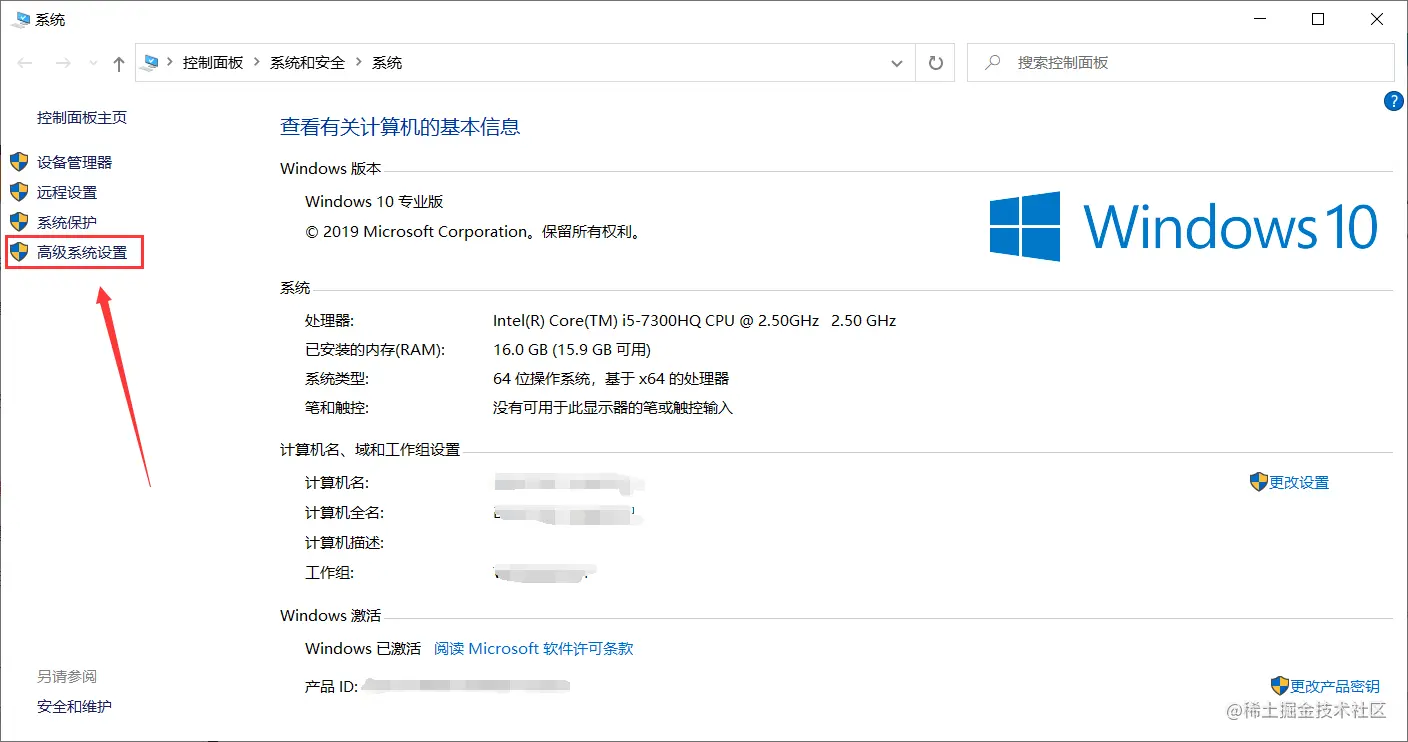The height and width of the screenshot is (742, 1408).
Task: Refresh the page with the refresh button
Action: click(x=936, y=63)
